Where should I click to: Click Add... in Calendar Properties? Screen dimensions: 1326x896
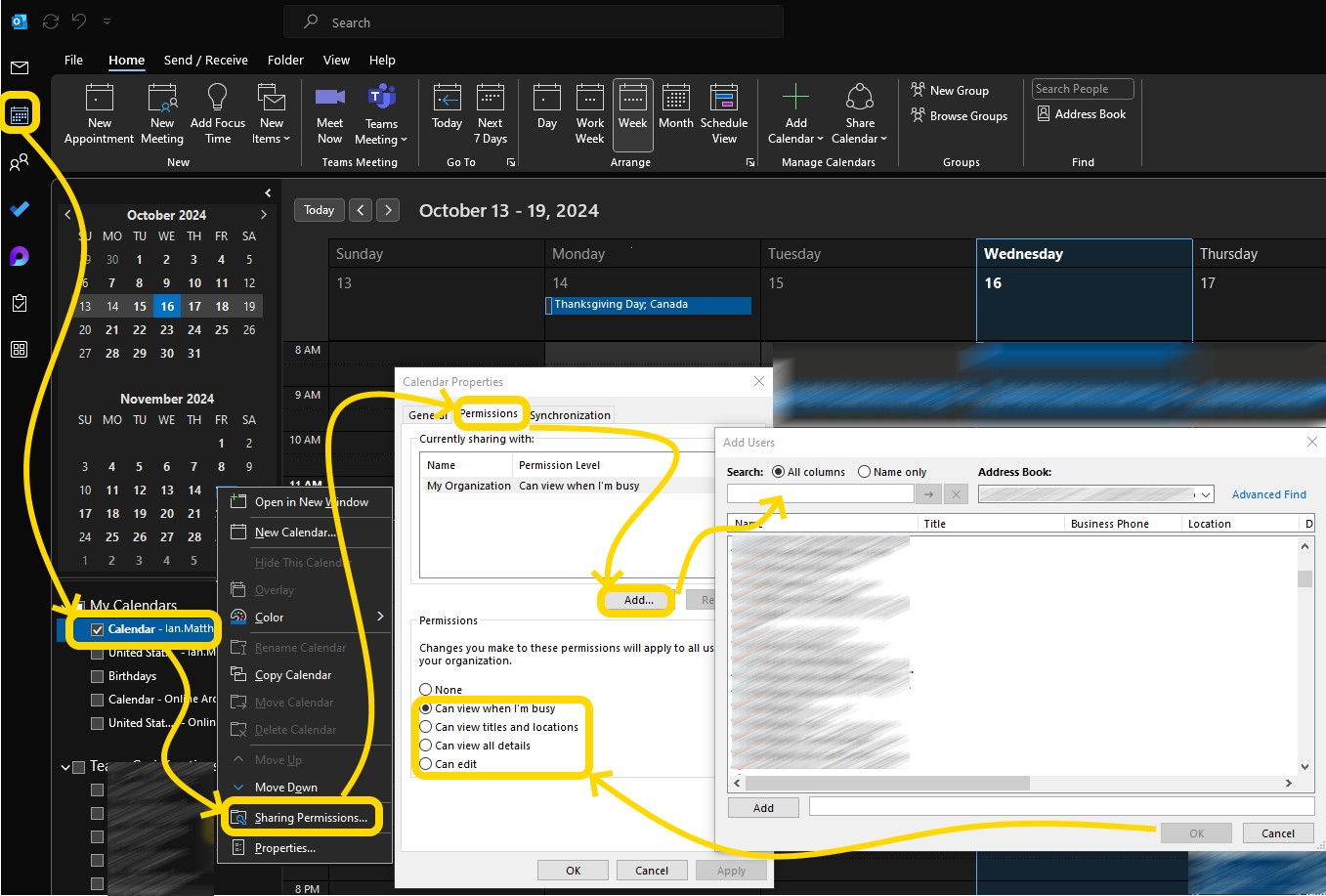(638, 600)
